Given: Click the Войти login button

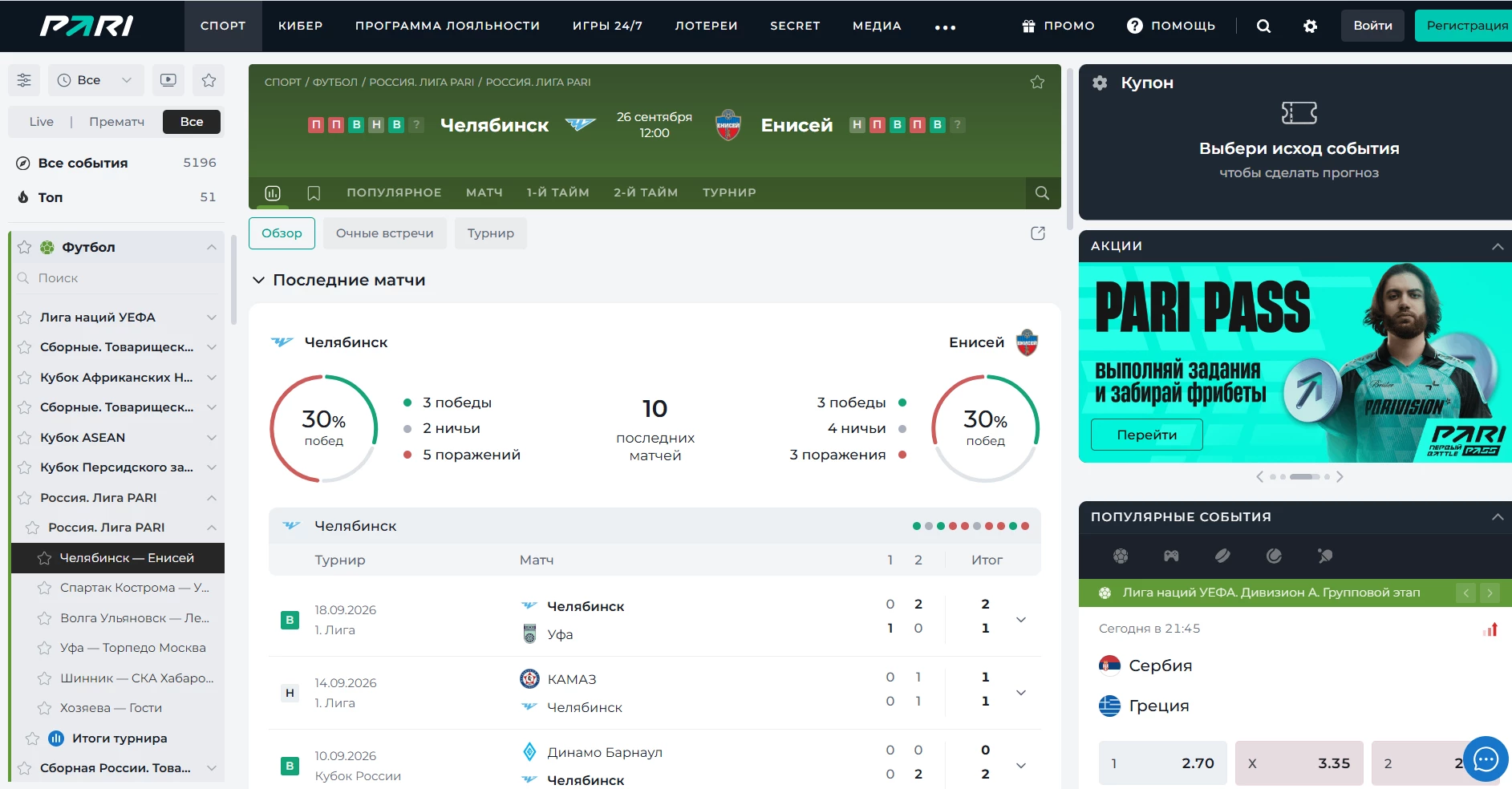Looking at the screenshot, I should click(1372, 26).
